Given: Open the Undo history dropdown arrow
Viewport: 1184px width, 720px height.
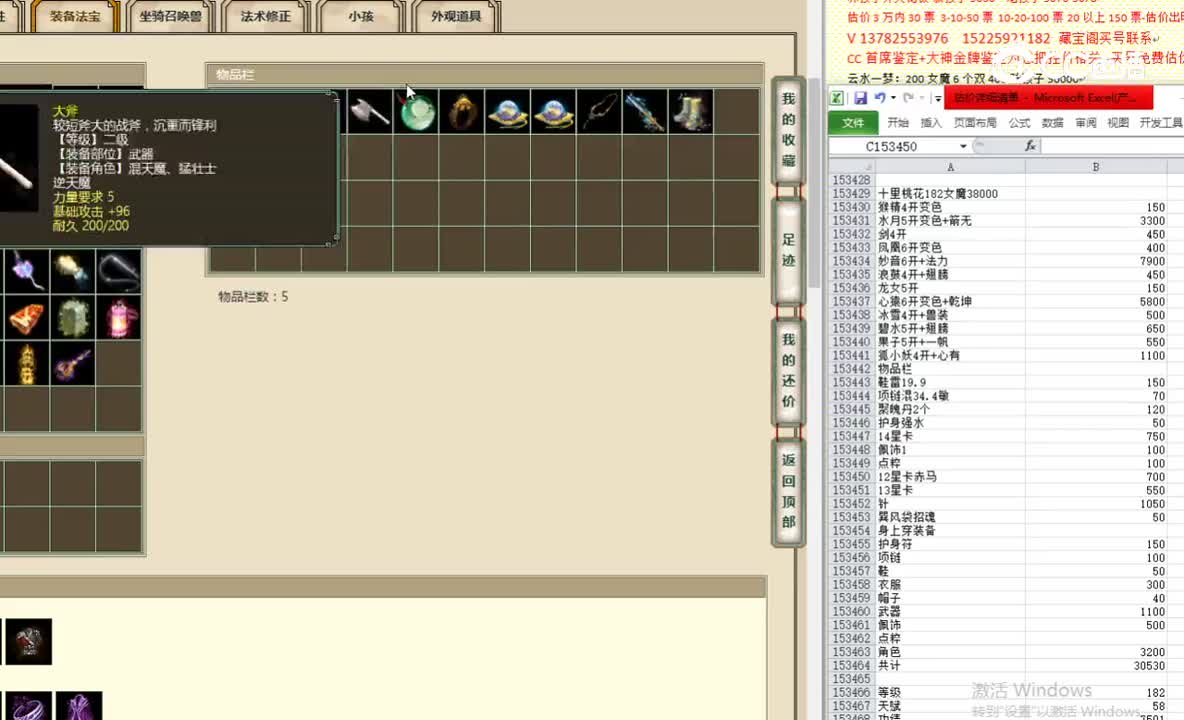Looking at the screenshot, I should click(x=893, y=98).
